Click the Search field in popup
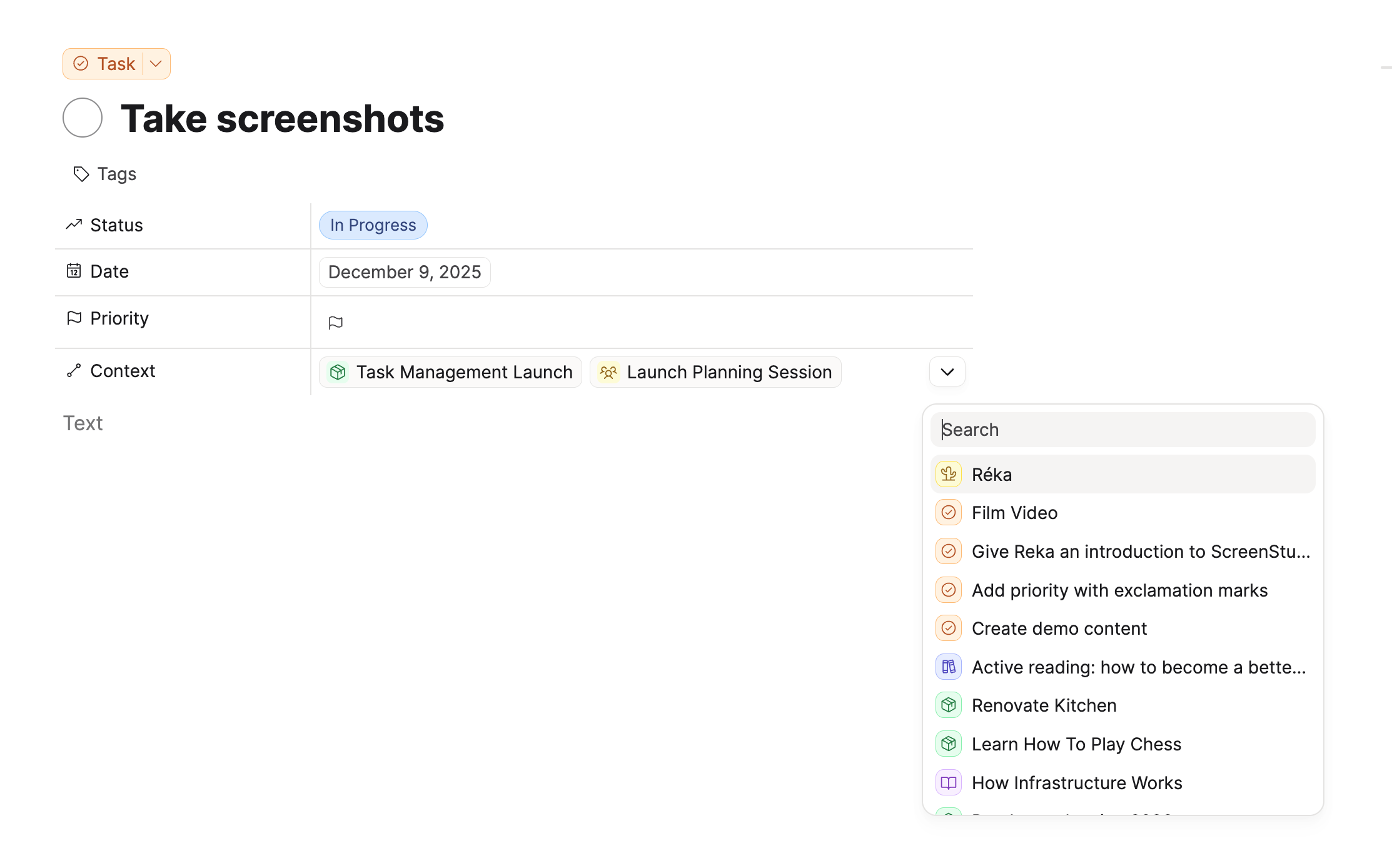 coord(1122,430)
